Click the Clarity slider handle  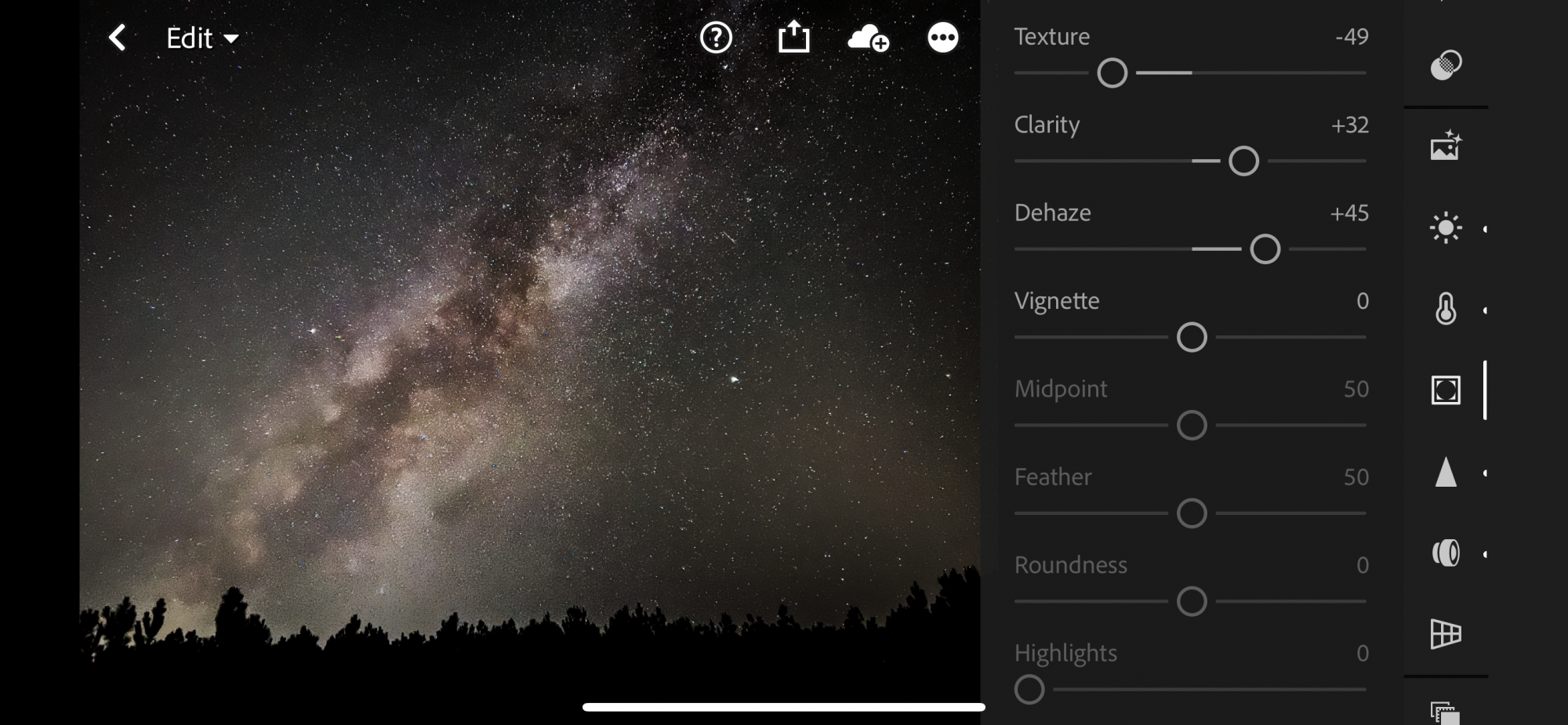[1243, 161]
